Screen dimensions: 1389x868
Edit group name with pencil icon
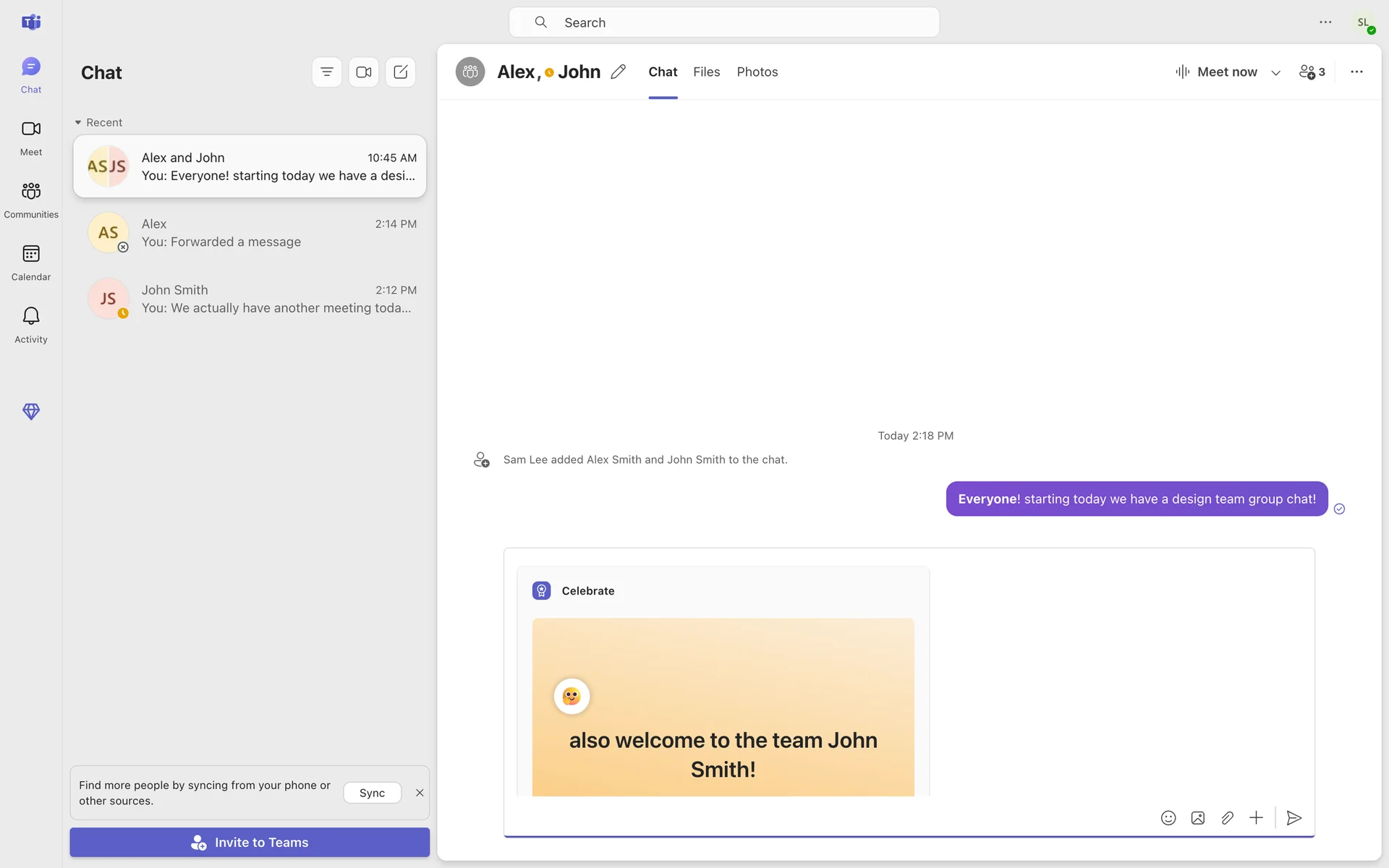pos(618,72)
